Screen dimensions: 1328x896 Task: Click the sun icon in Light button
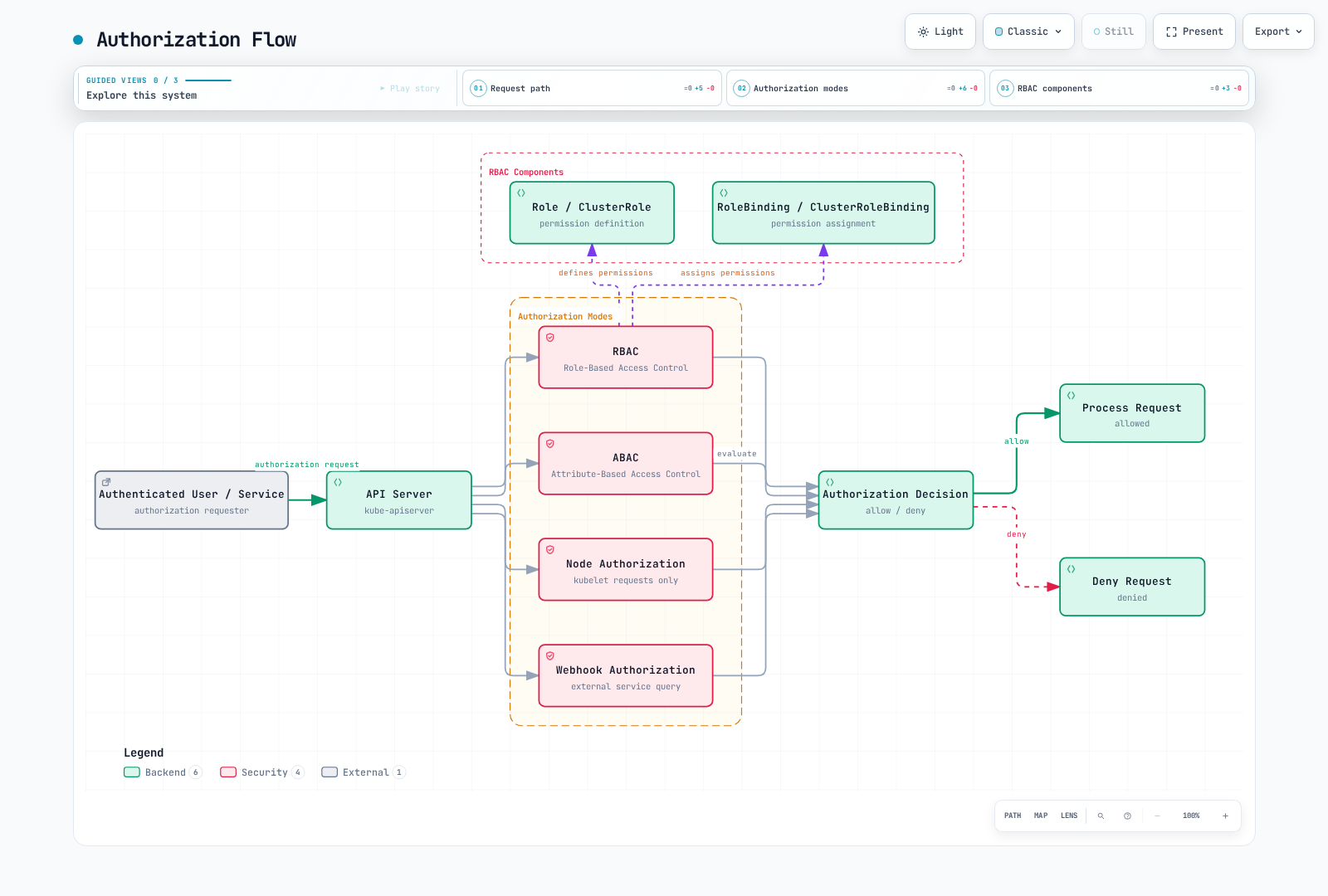point(923,32)
